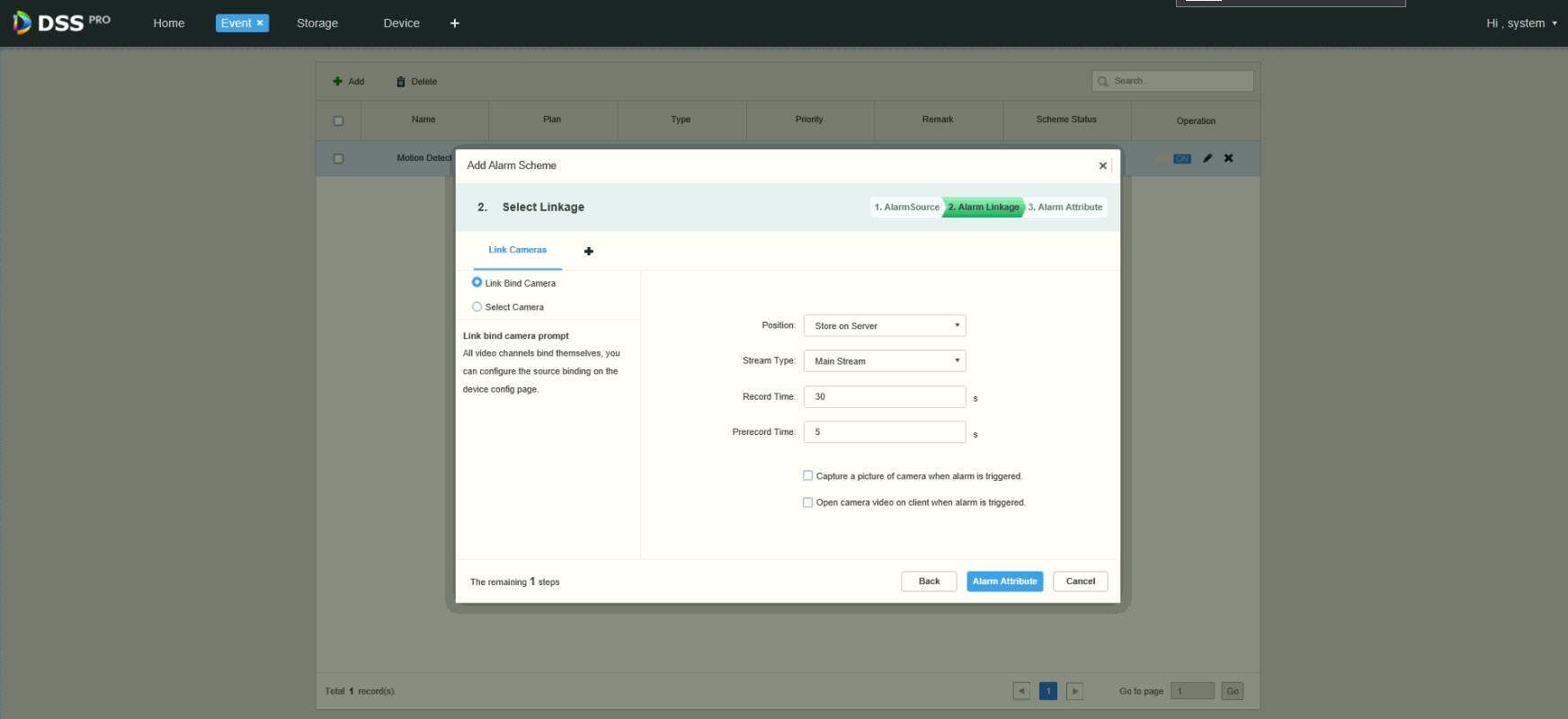Click the green Add plus icon
1568x719 pixels.
click(338, 81)
